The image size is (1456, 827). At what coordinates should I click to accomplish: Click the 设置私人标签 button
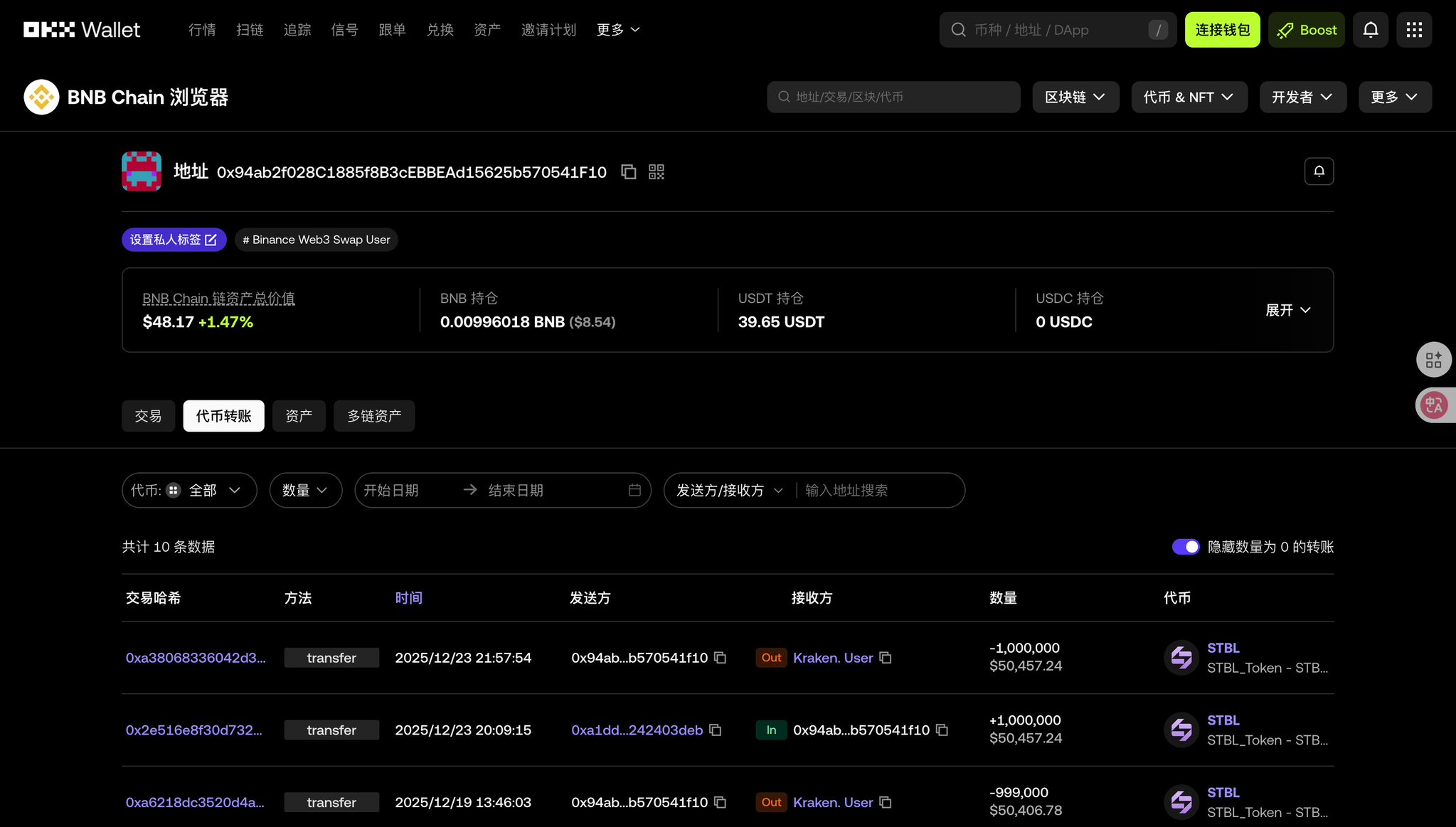(x=174, y=240)
